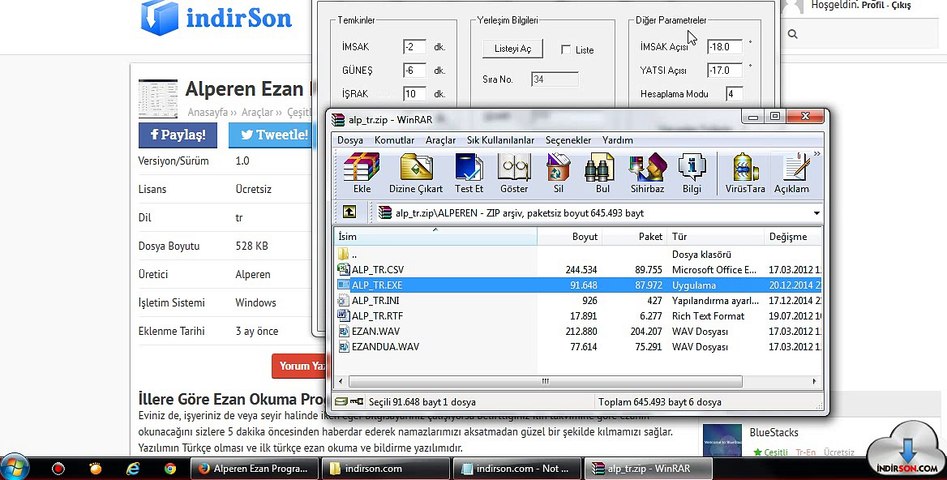Click the Profil link
Screen dimensions: 947x480
(873, 5)
